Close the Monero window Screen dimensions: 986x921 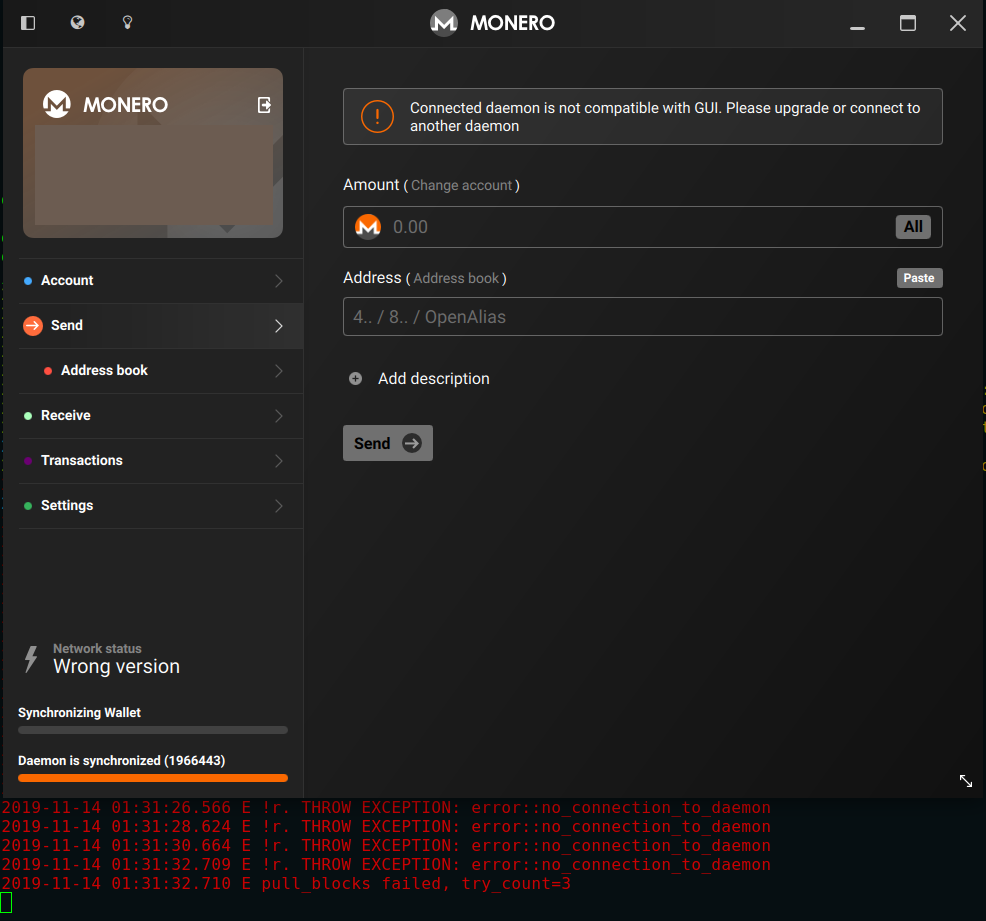coord(958,23)
